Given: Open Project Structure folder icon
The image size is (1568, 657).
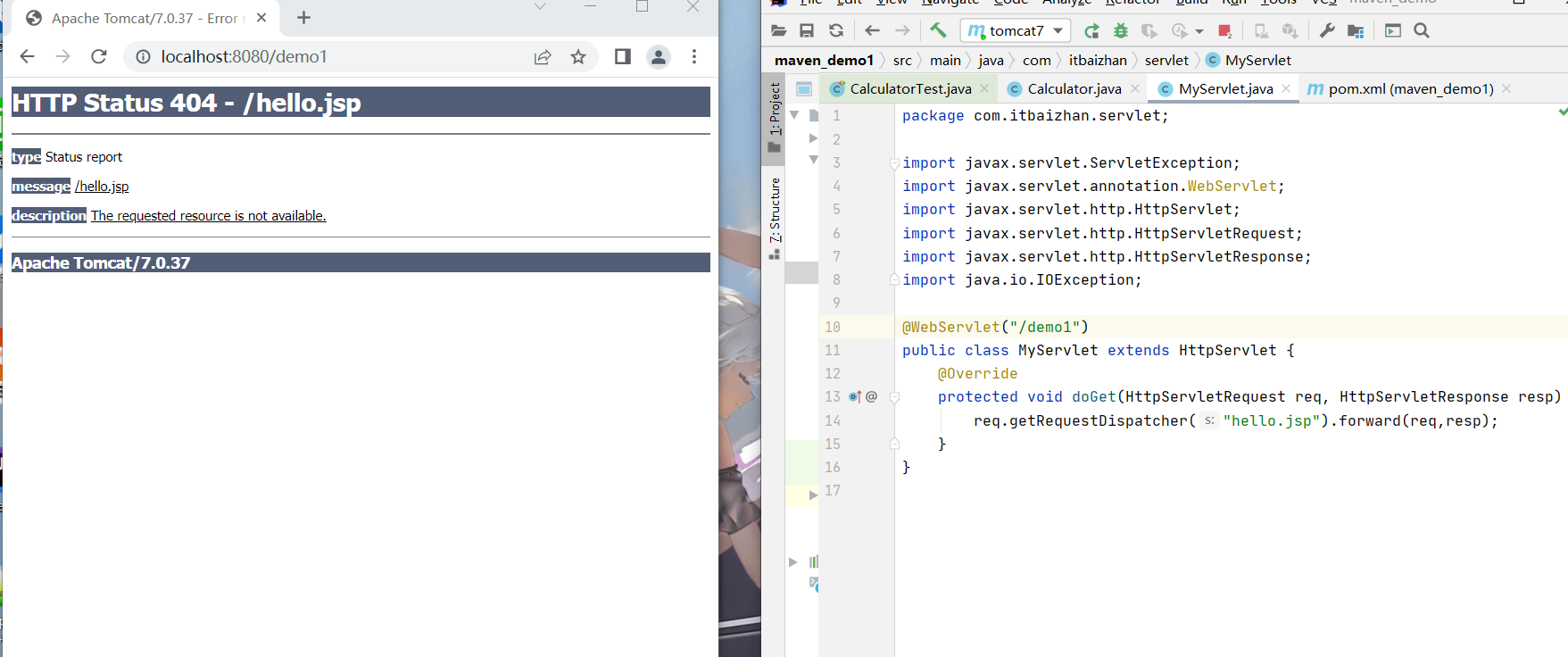Looking at the screenshot, I should 1356,31.
